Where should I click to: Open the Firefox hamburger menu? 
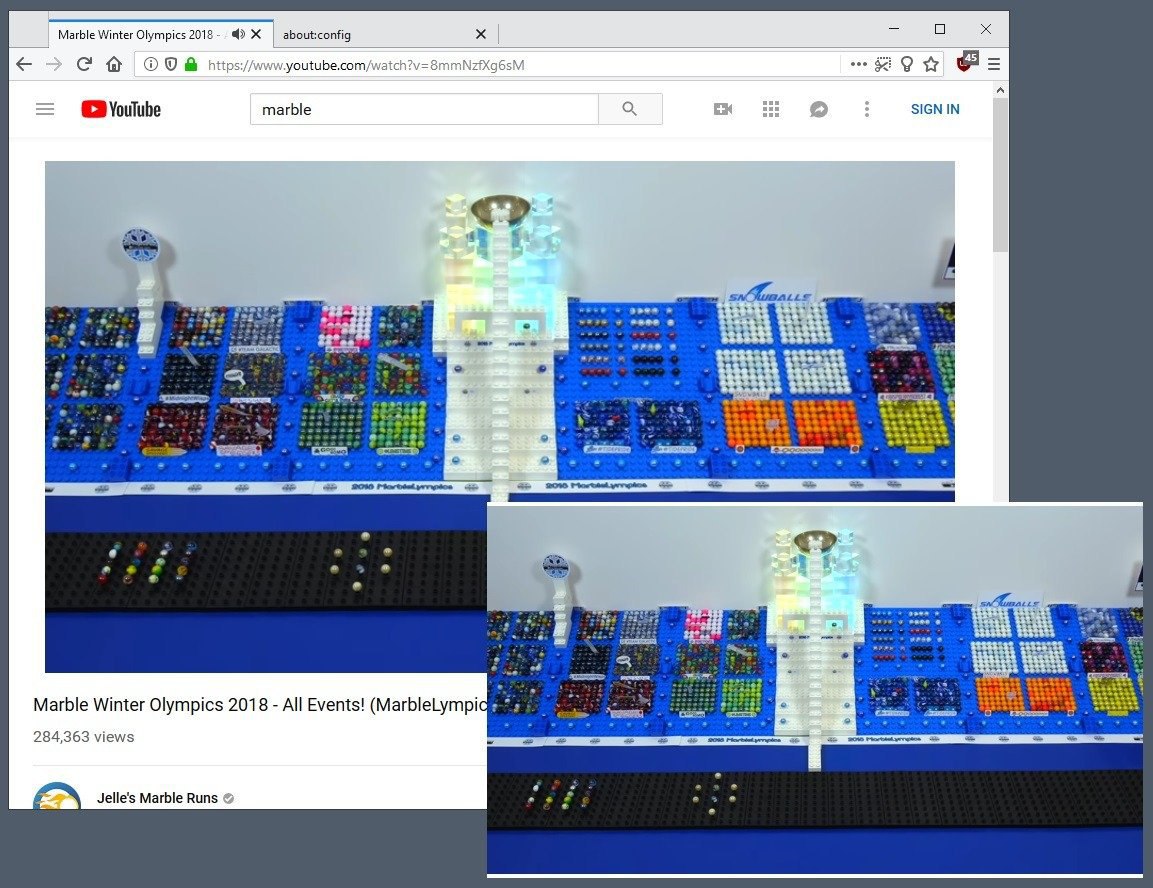coord(993,65)
